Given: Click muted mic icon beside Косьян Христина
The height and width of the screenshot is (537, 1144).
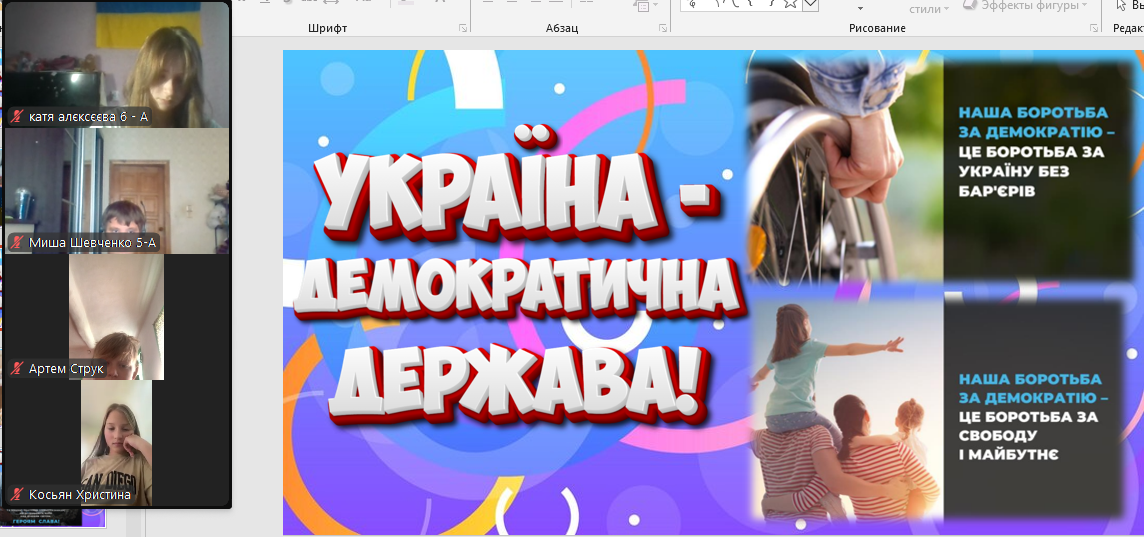Looking at the screenshot, I should coord(18,495).
